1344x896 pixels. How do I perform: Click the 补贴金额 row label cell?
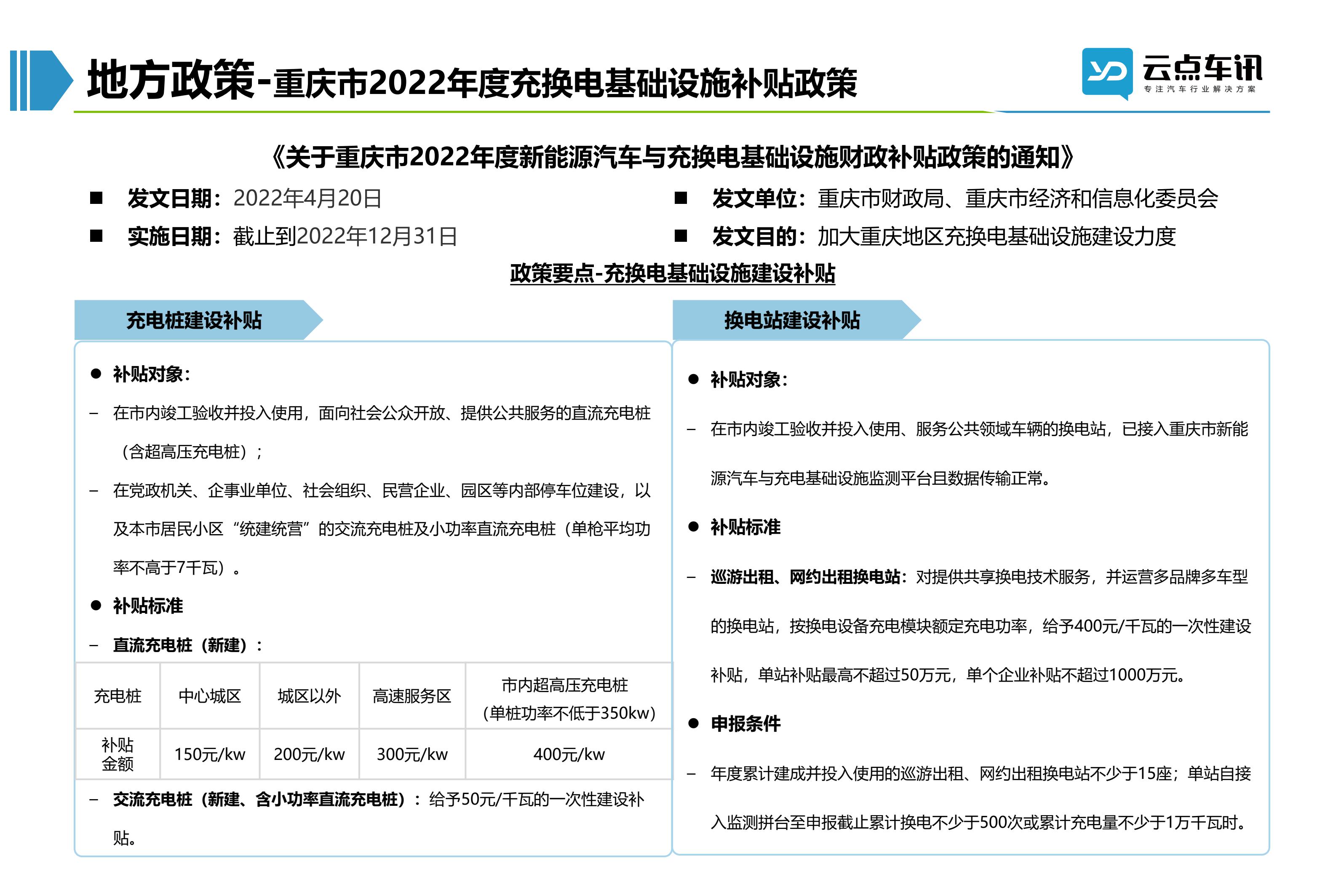coord(118,754)
